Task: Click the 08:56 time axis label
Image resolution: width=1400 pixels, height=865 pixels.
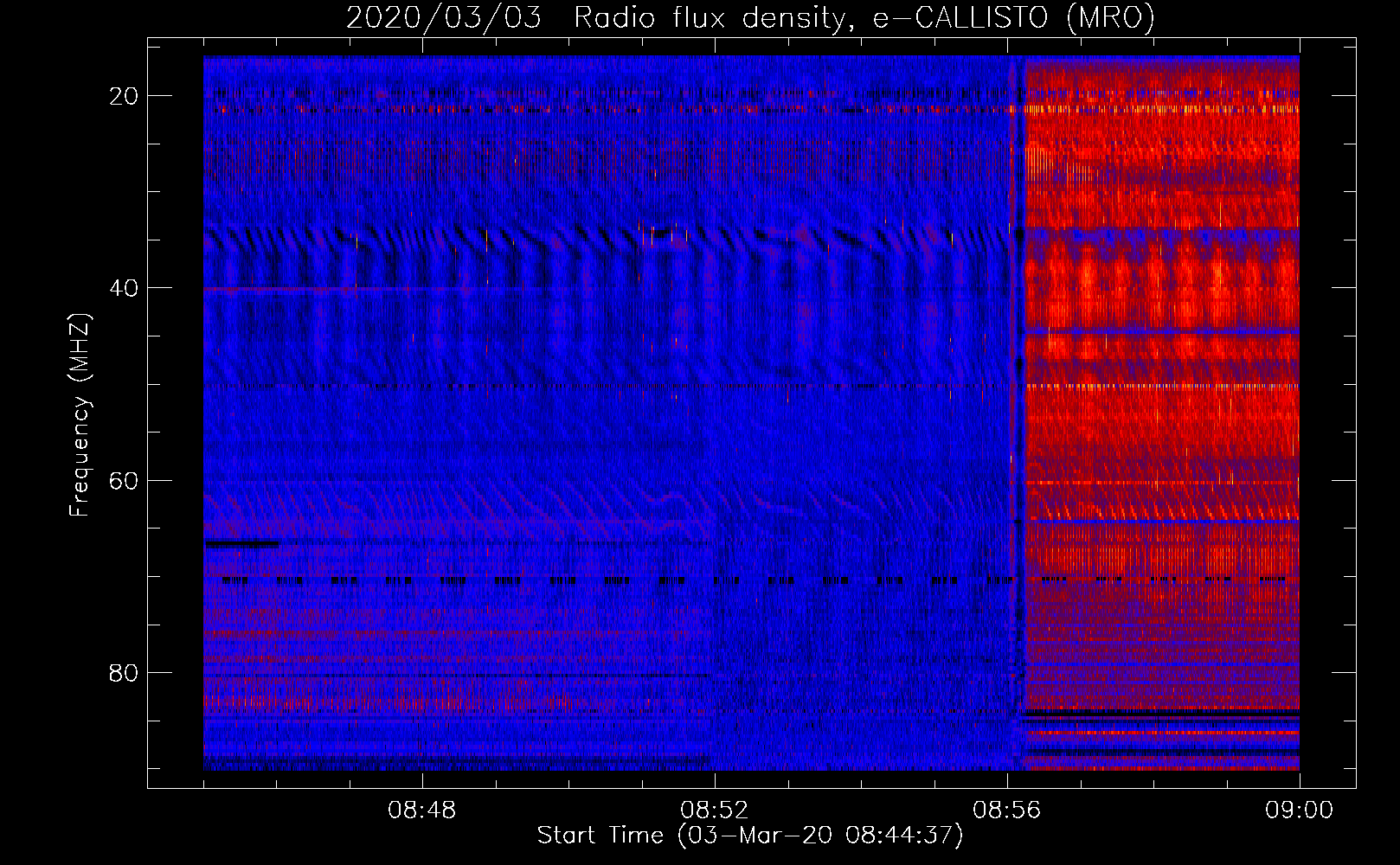Action: 1006,811
